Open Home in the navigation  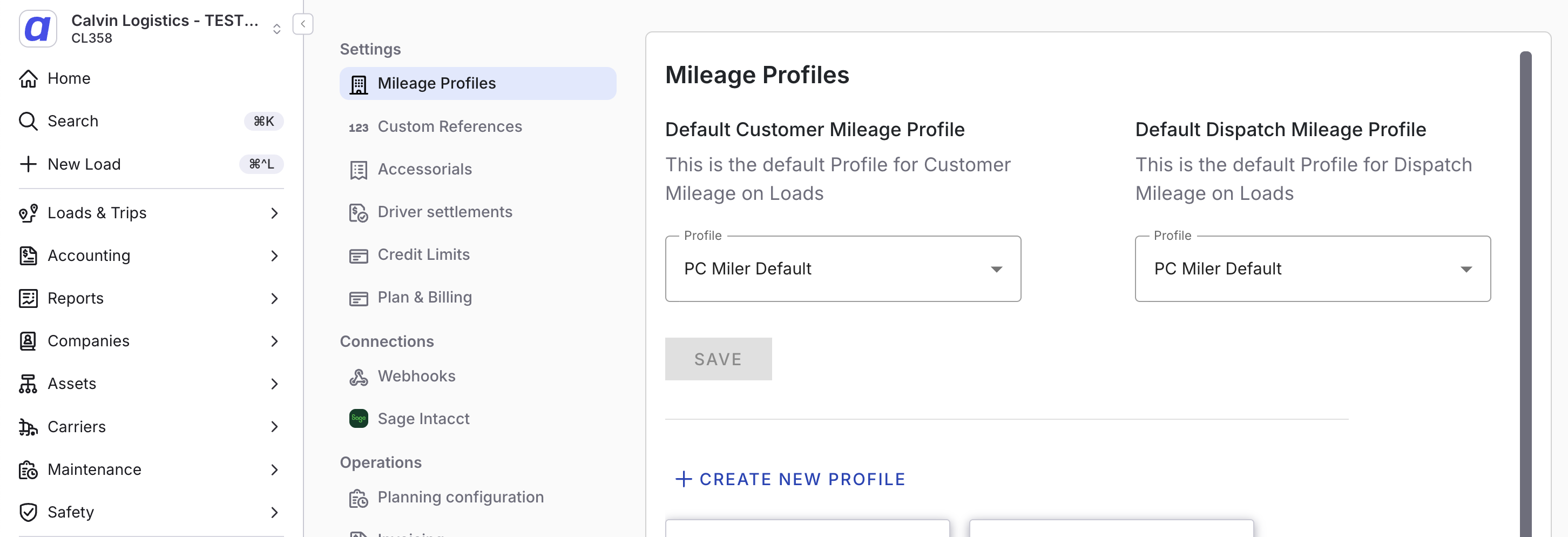pyautogui.click(x=151, y=78)
